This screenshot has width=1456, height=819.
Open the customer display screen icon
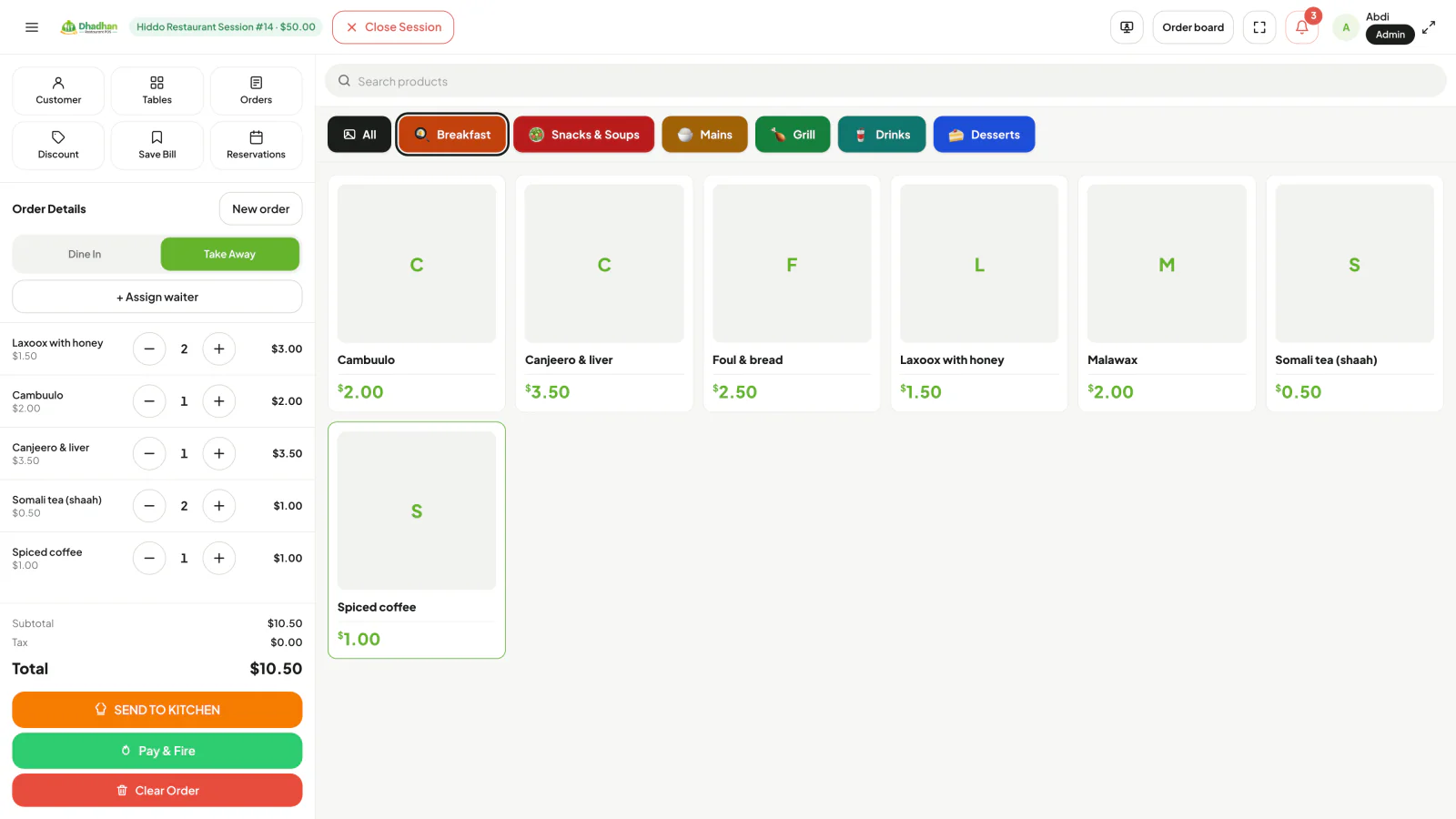click(1127, 27)
